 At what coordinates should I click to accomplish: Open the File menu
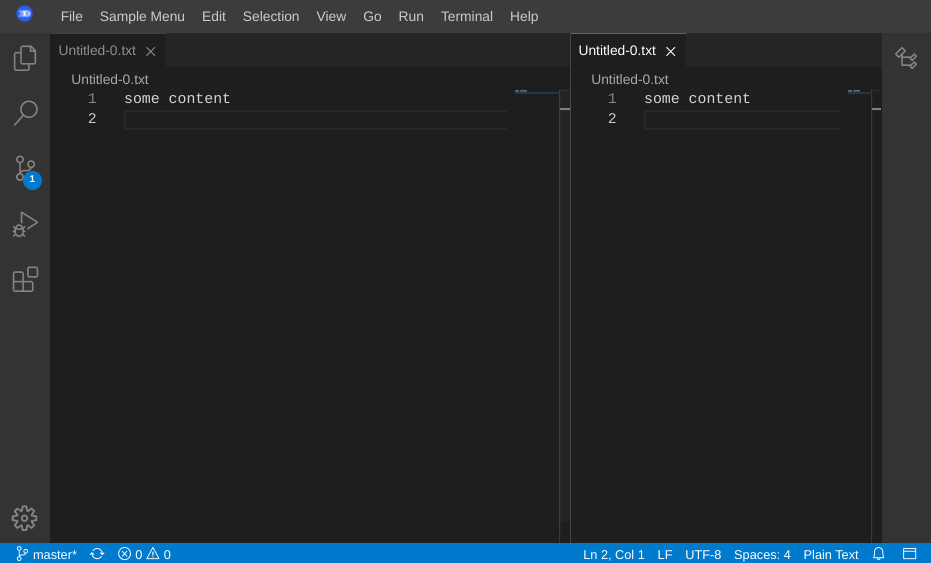coord(71,16)
